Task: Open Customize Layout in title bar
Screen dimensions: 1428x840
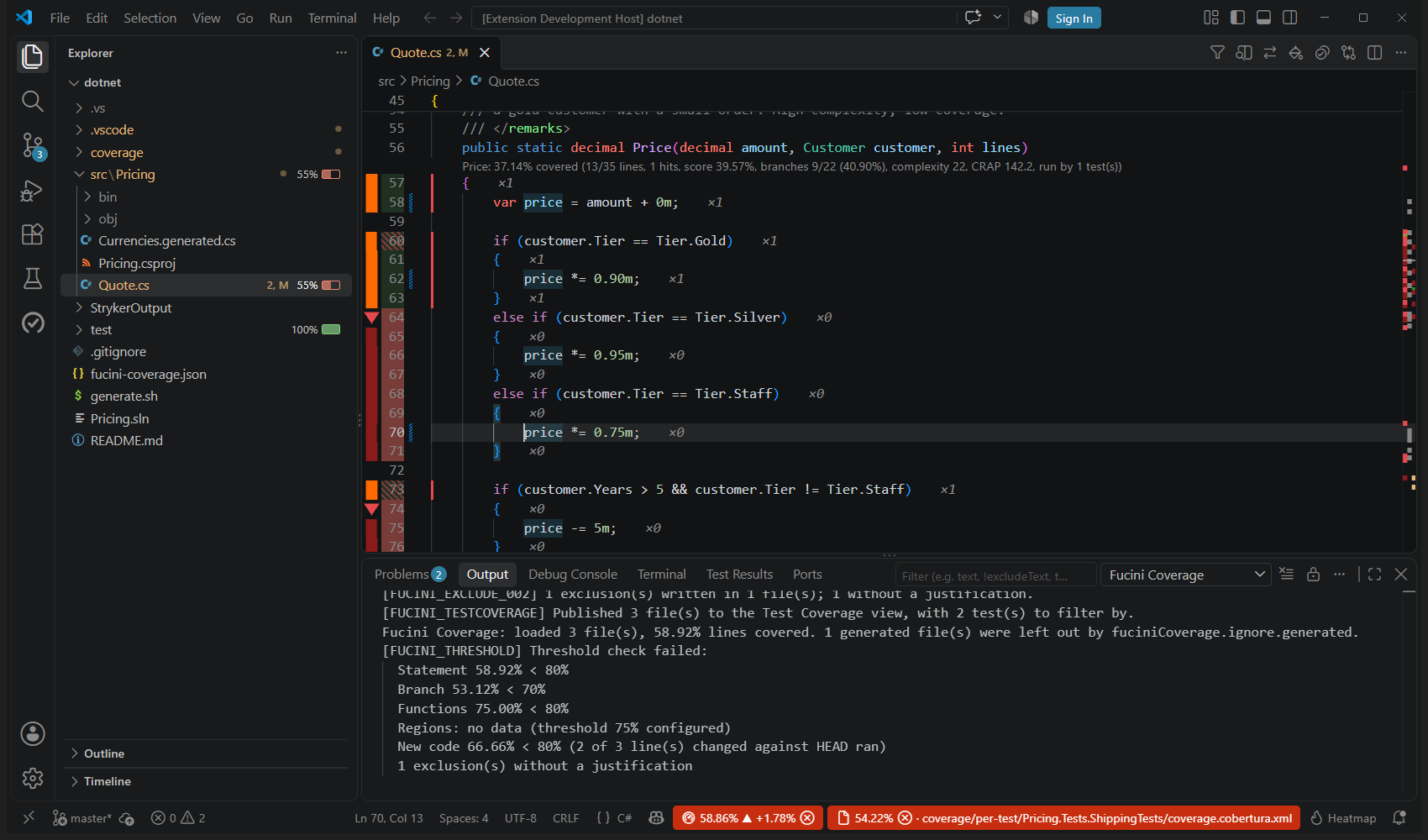Action: pos(1211,18)
